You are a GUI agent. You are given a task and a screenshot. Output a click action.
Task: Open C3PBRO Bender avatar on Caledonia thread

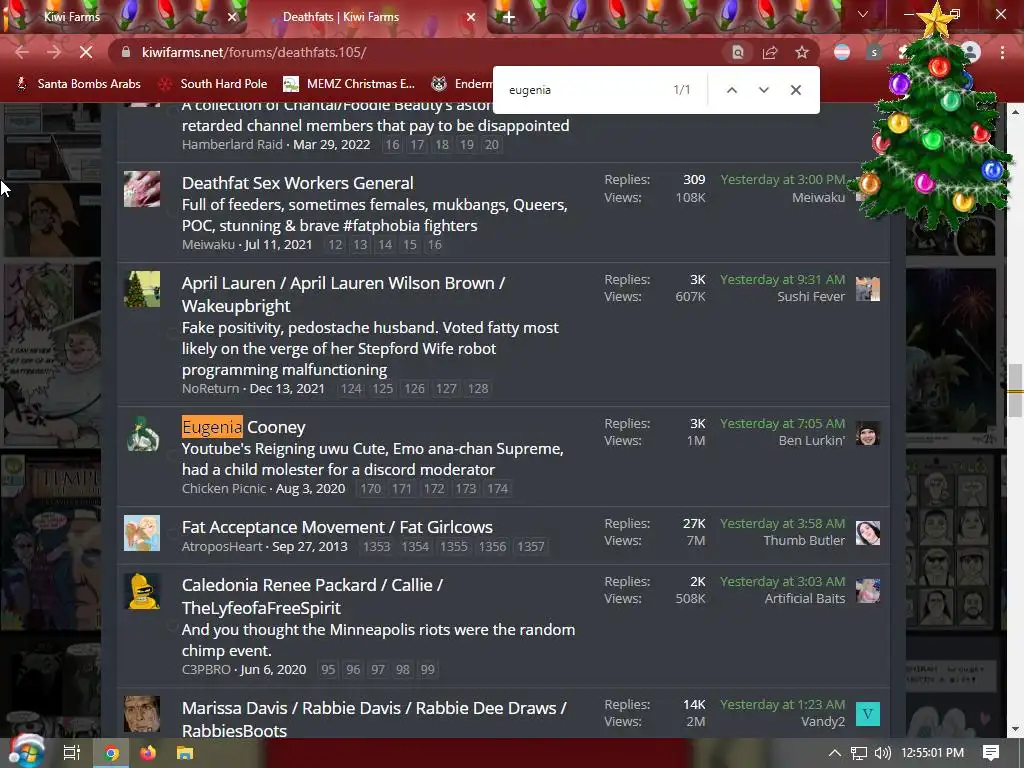(142, 591)
